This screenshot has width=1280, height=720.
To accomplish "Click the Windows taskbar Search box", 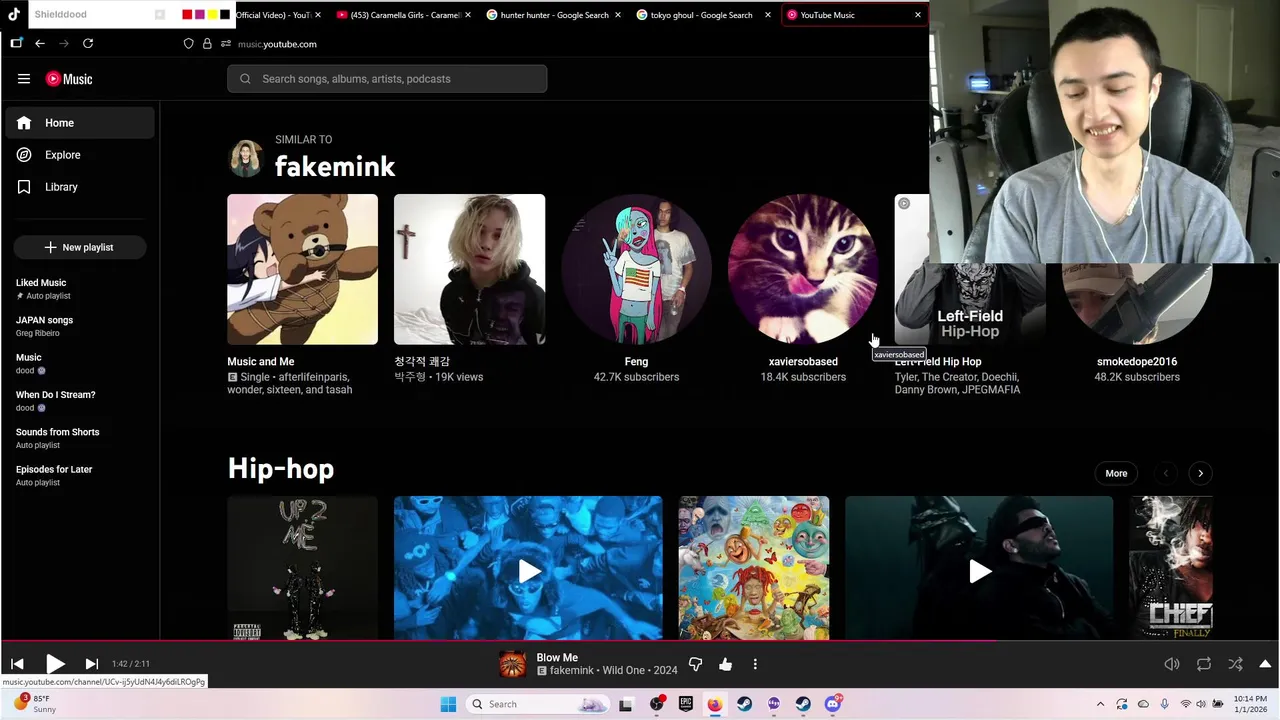I will coord(538,704).
